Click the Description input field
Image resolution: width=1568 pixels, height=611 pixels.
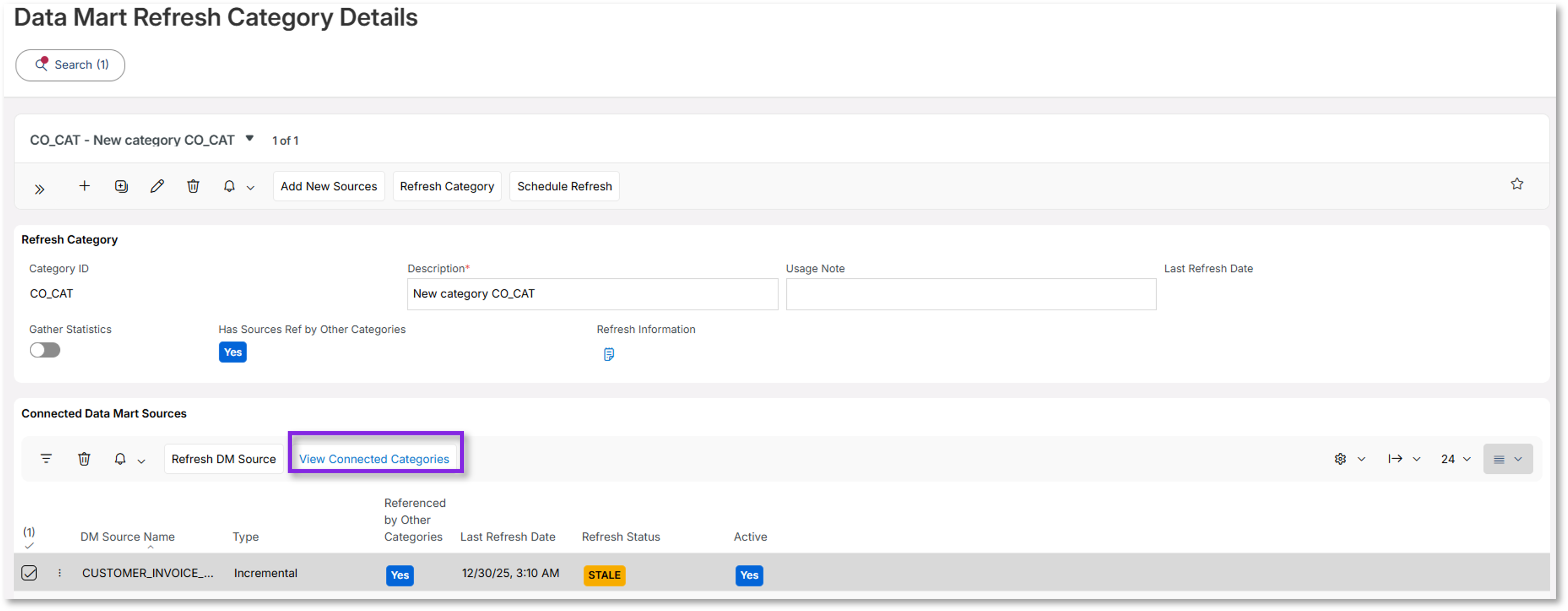point(592,294)
